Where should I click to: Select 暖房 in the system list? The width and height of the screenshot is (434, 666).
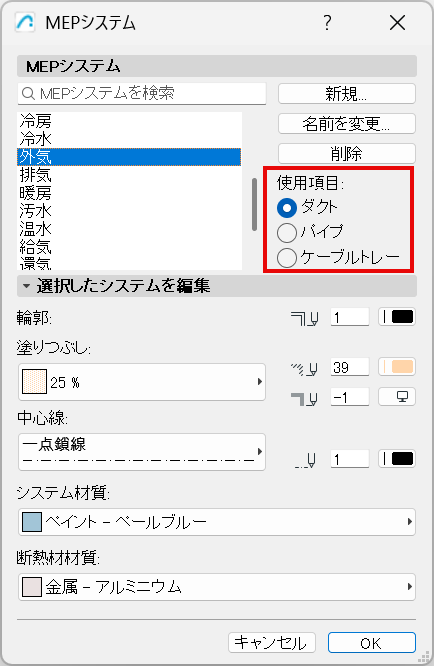(129, 193)
